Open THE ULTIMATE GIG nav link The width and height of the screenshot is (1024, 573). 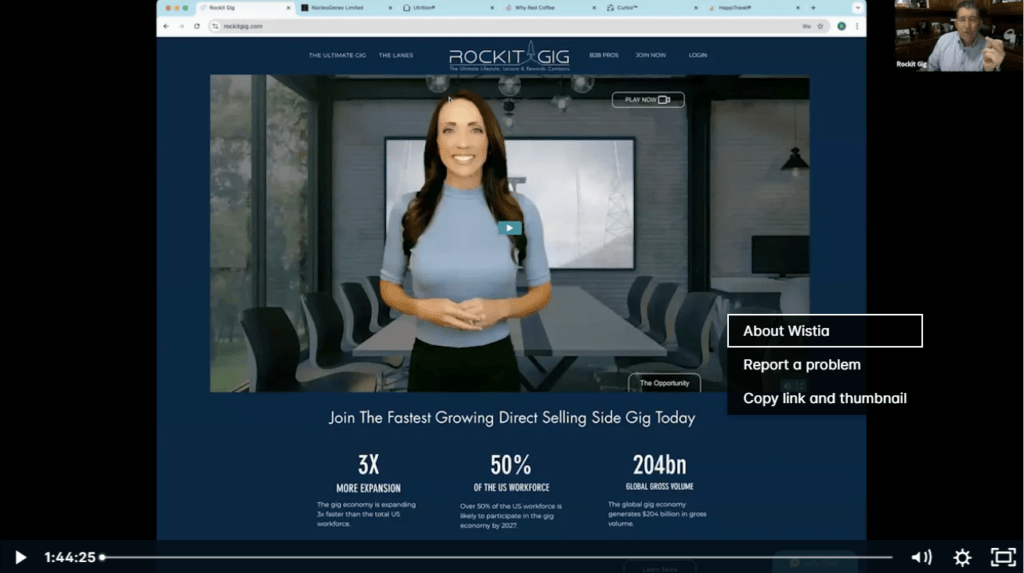click(337, 56)
